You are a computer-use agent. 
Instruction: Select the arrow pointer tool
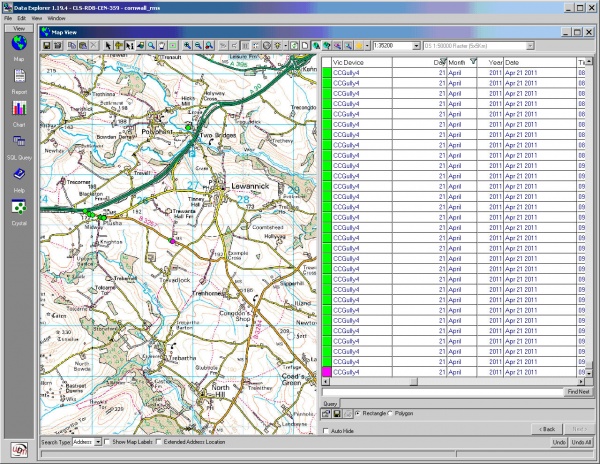point(108,45)
